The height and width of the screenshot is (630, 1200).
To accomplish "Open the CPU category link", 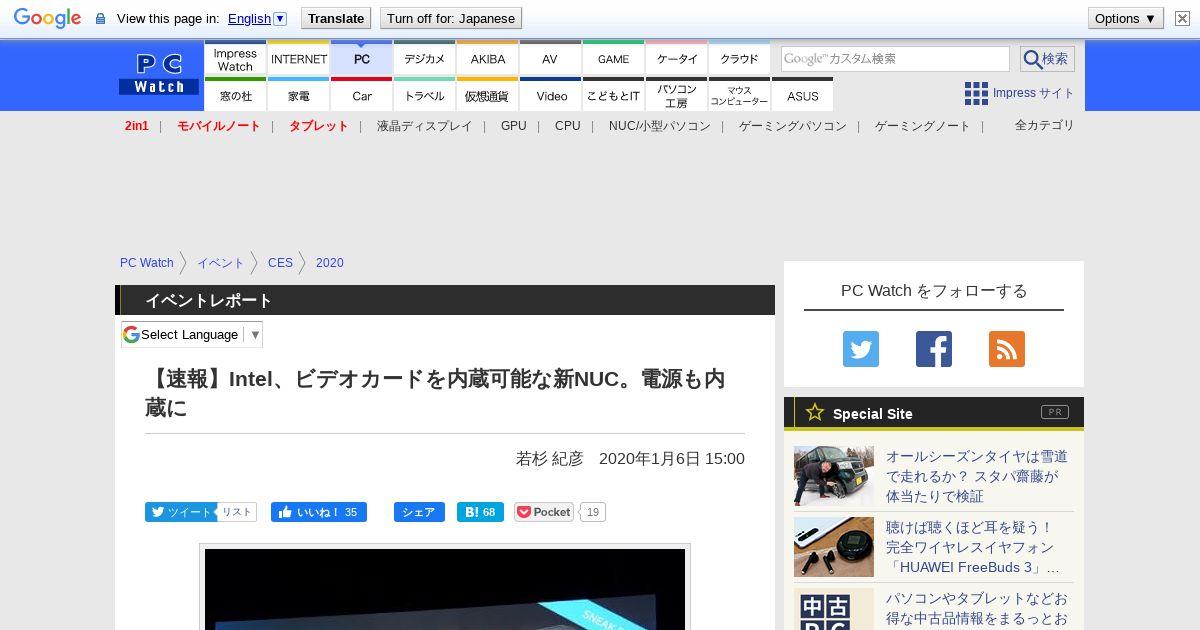I will pyautogui.click(x=568, y=126).
